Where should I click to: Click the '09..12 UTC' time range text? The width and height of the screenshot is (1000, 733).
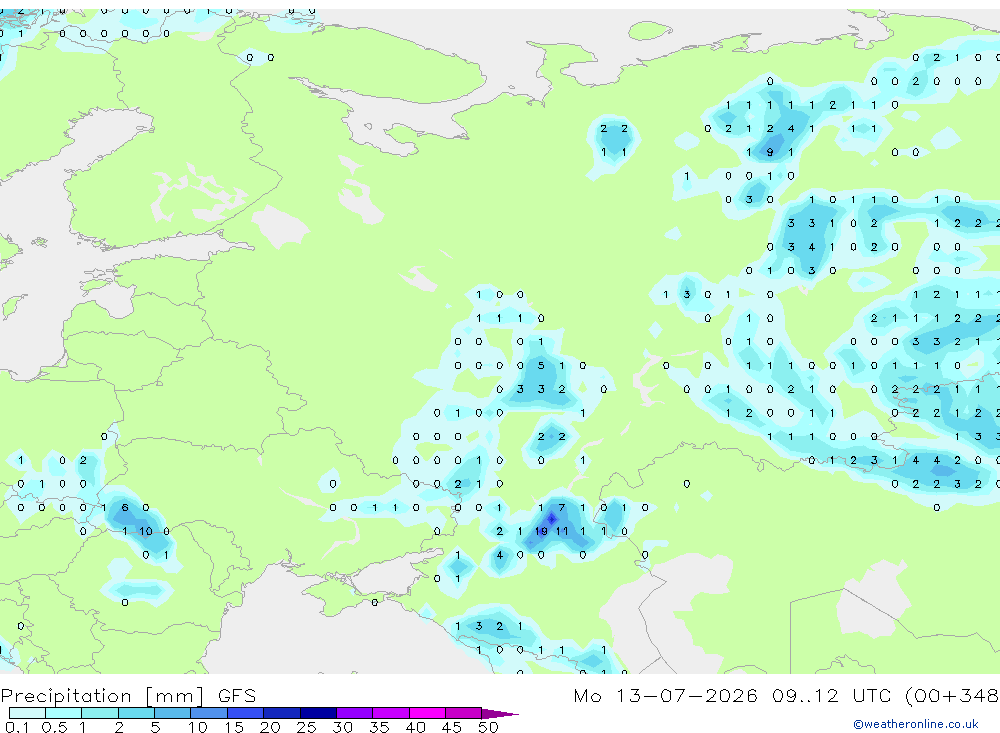[x=831, y=695]
